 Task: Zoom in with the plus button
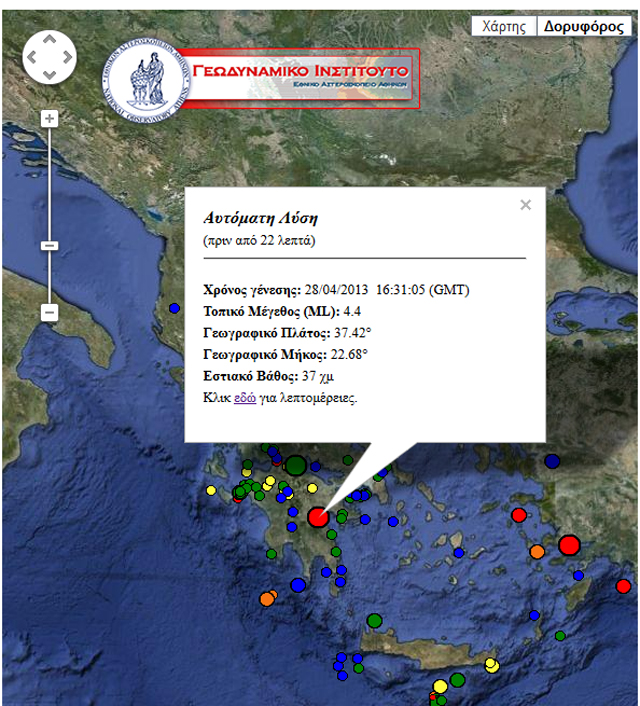49,119
